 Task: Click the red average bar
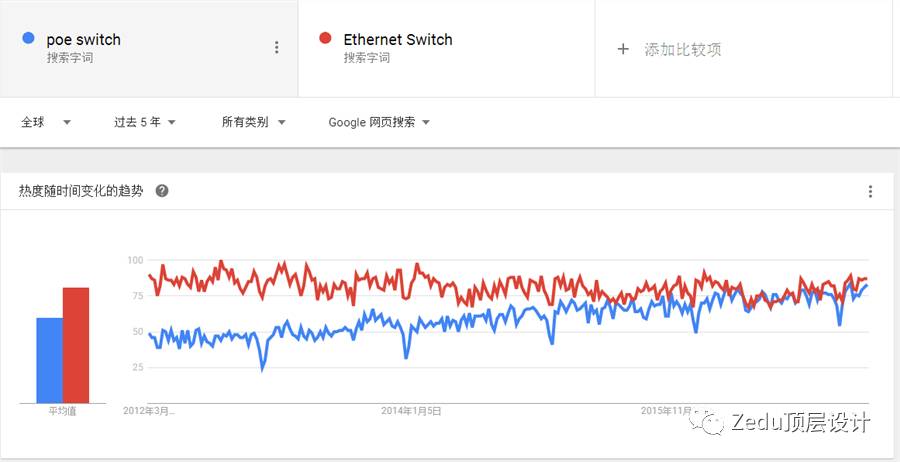(x=76, y=345)
